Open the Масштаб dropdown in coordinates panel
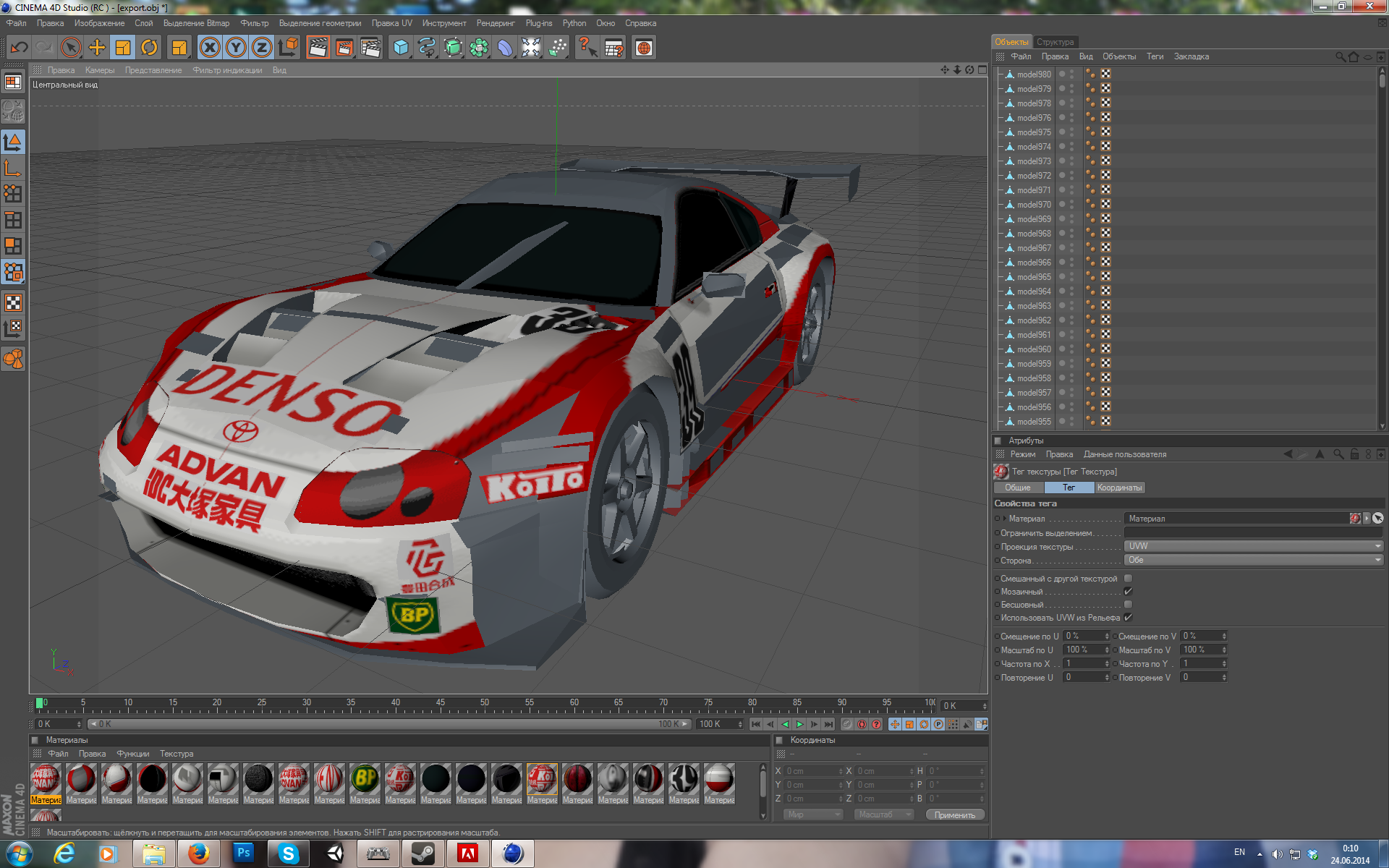 click(x=884, y=814)
